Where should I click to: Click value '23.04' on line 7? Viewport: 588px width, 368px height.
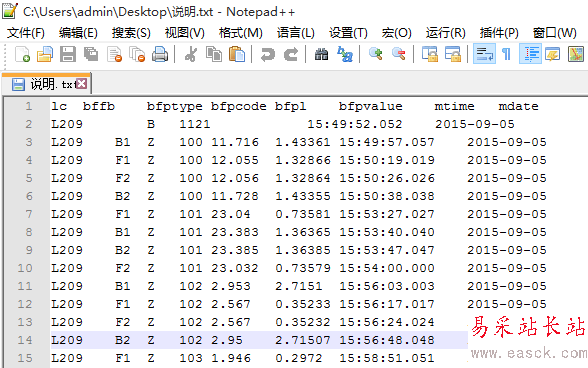[231, 214]
